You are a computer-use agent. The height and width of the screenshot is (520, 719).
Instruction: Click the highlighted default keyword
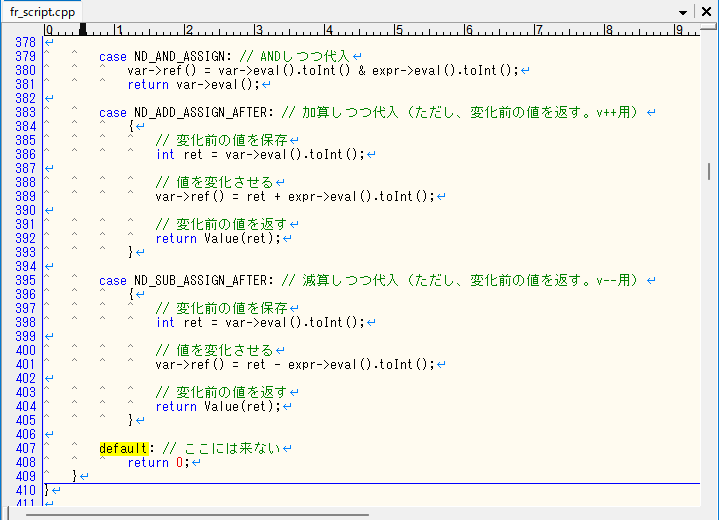(123, 448)
